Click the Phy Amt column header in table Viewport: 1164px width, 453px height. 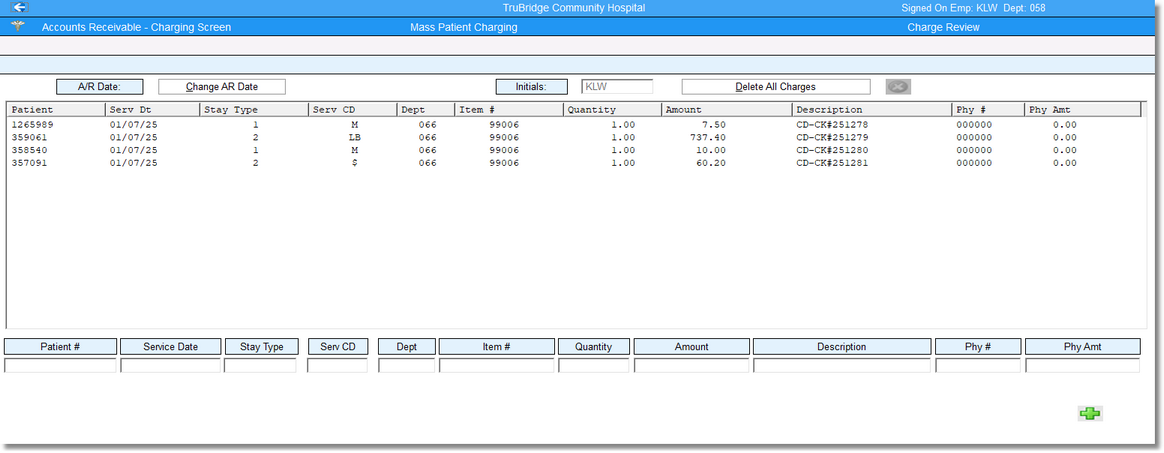tap(1082, 110)
